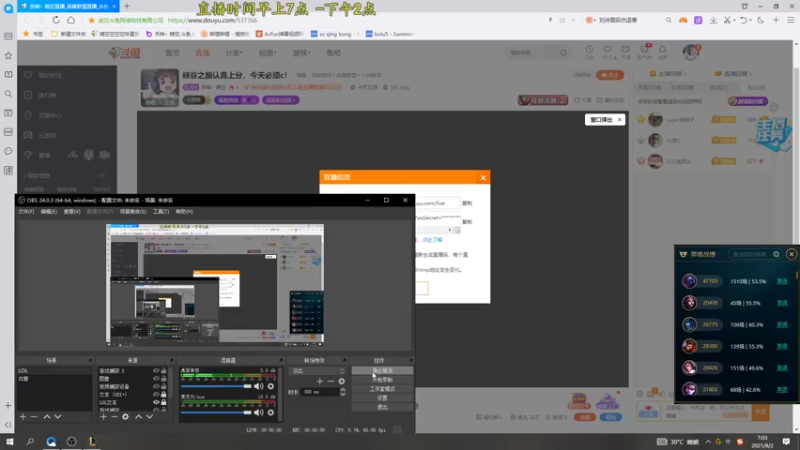Toggle visibility of the 图像 source
The width and height of the screenshot is (800, 450).
(156, 379)
